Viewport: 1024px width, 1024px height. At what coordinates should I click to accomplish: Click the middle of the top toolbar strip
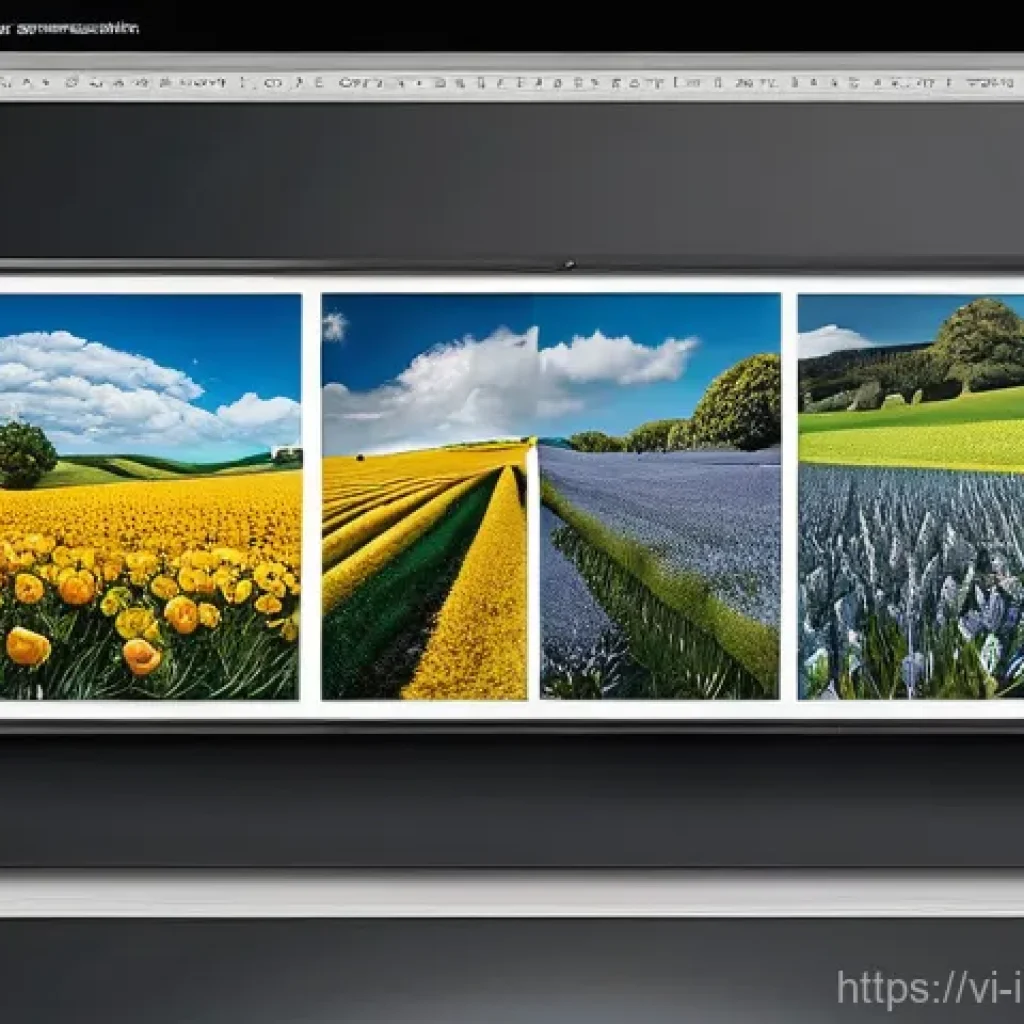tap(512, 83)
